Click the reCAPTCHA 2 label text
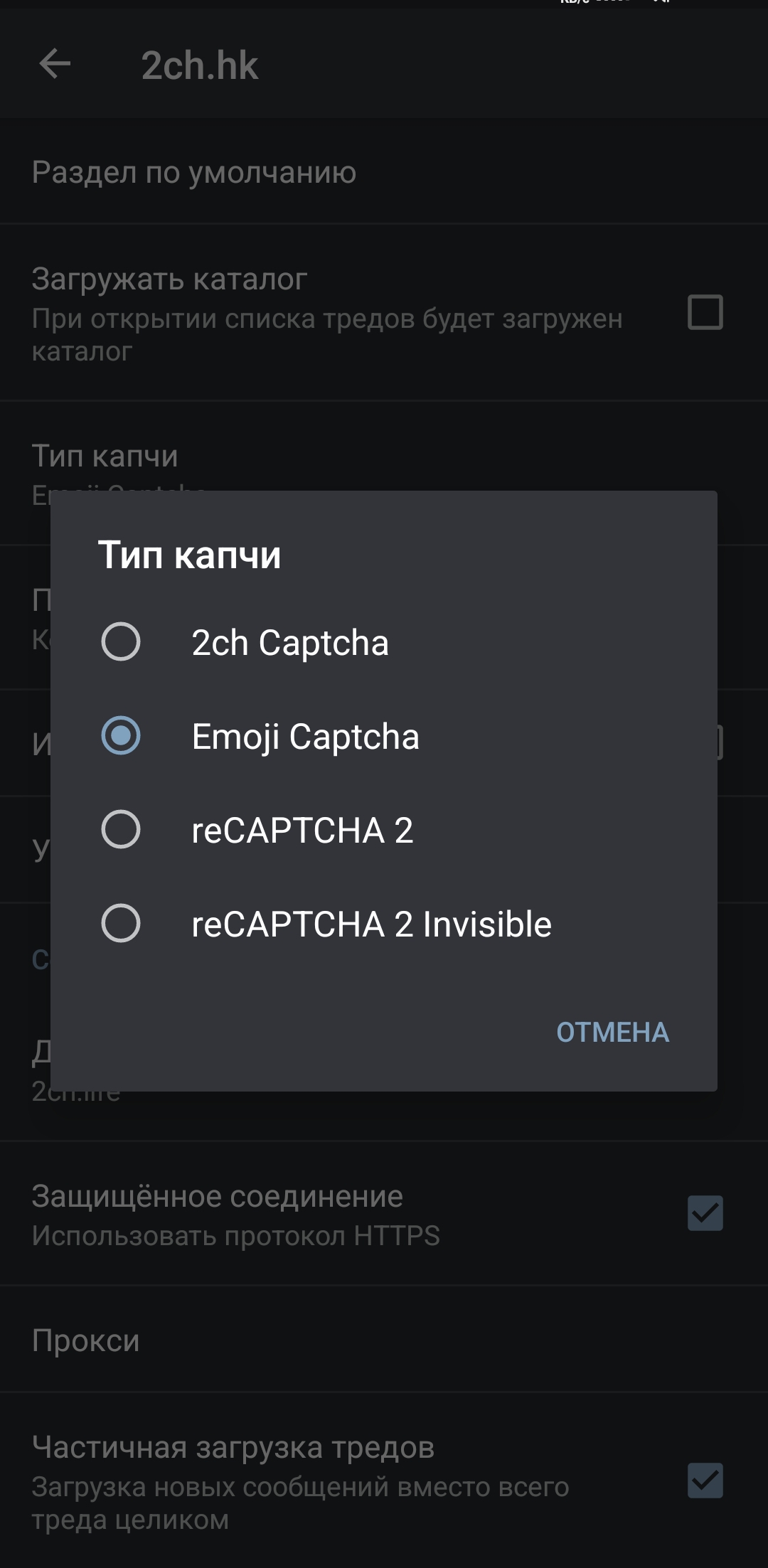Screen dimensions: 768x1568 point(302,831)
